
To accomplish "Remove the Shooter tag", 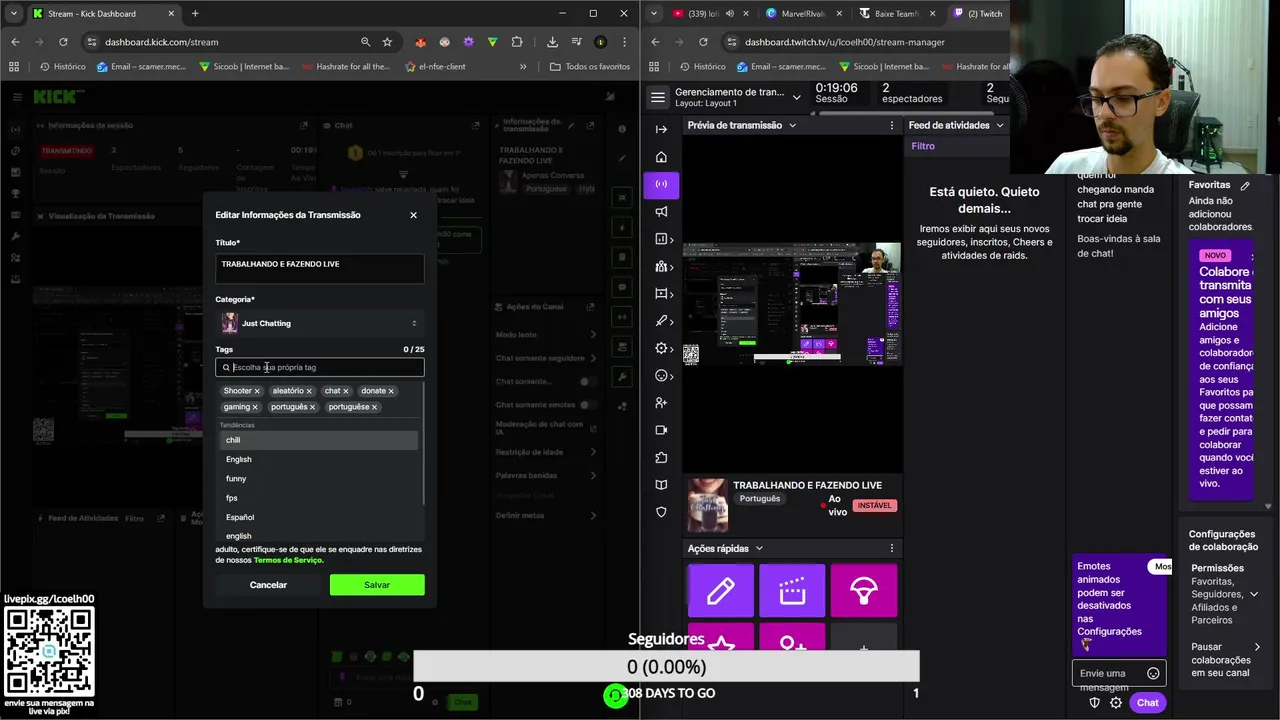I will (x=257, y=391).
